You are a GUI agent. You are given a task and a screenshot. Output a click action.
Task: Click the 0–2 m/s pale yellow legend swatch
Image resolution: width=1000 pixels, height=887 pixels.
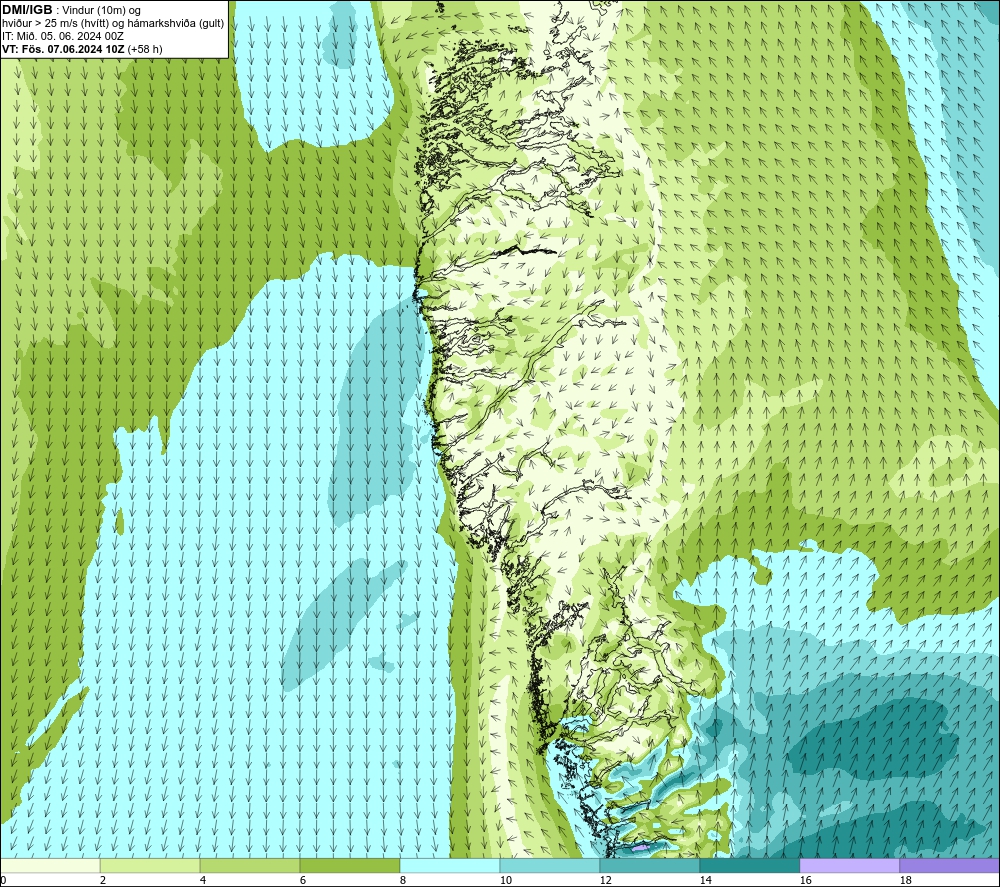coord(50,865)
